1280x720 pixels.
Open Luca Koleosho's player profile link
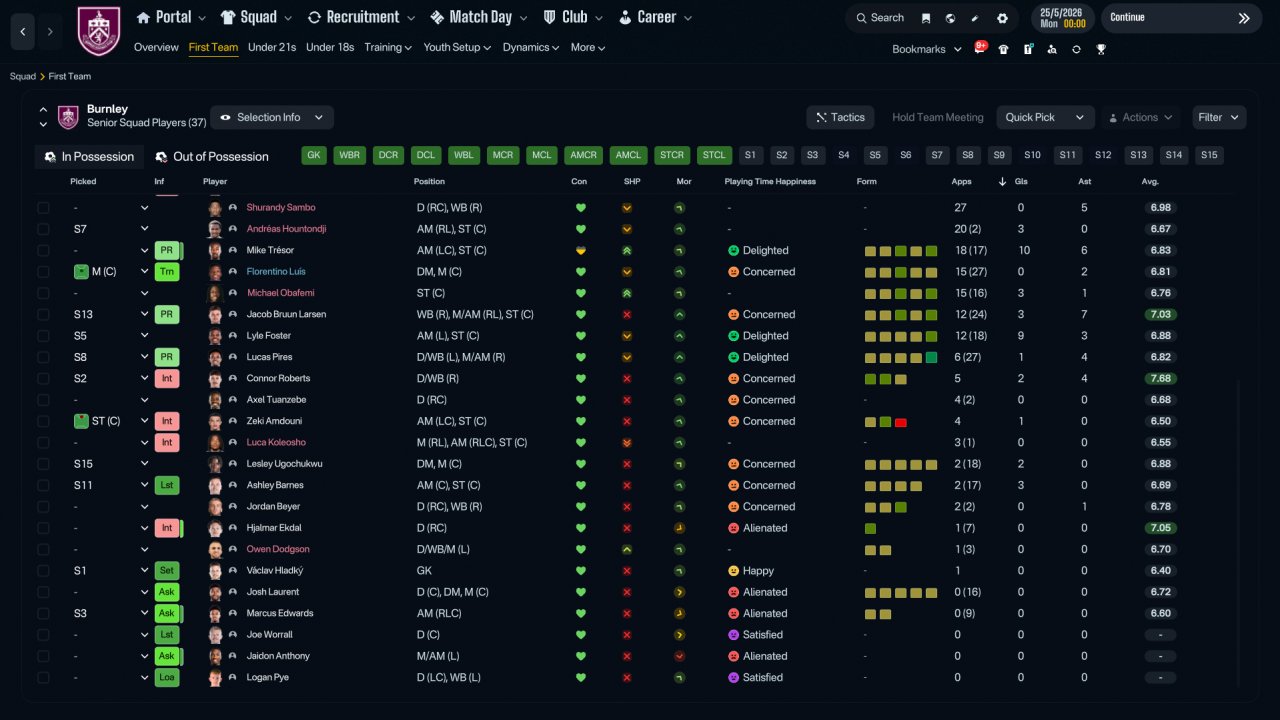click(x=276, y=443)
